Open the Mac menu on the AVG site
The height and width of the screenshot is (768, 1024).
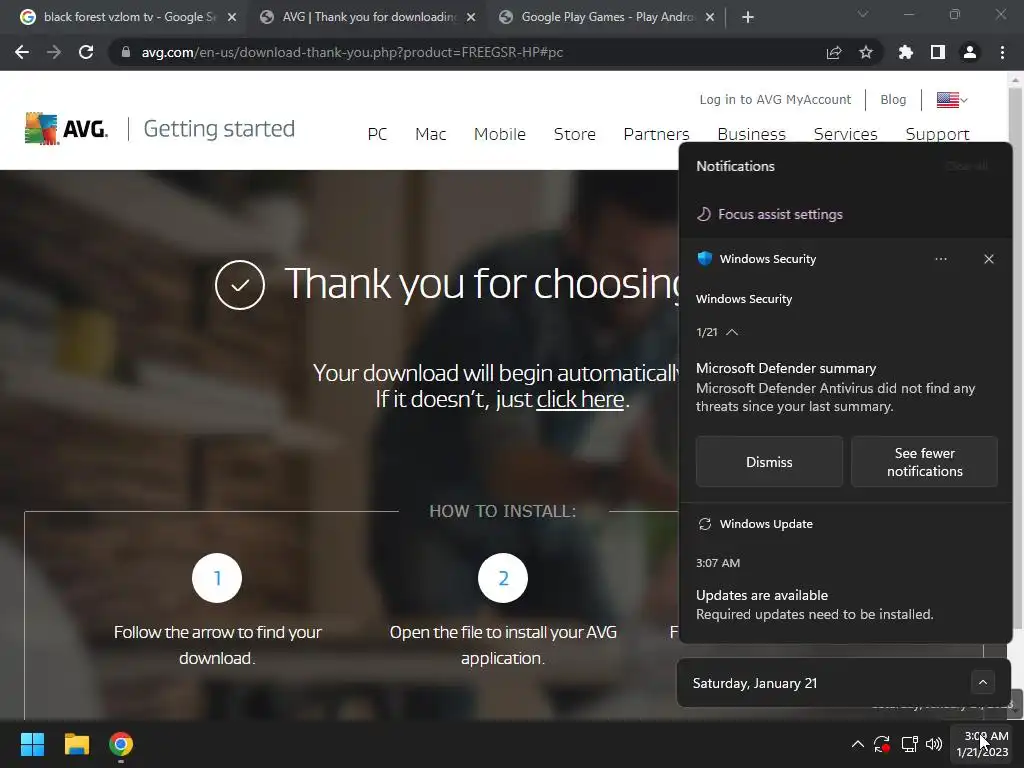pyautogui.click(x=430, y=134)
